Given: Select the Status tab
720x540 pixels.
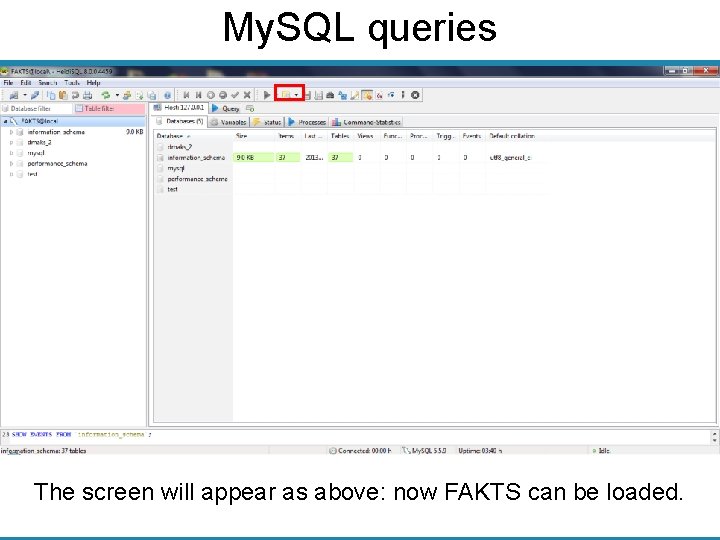Looking at the screenshot, I should pos(267,122).
